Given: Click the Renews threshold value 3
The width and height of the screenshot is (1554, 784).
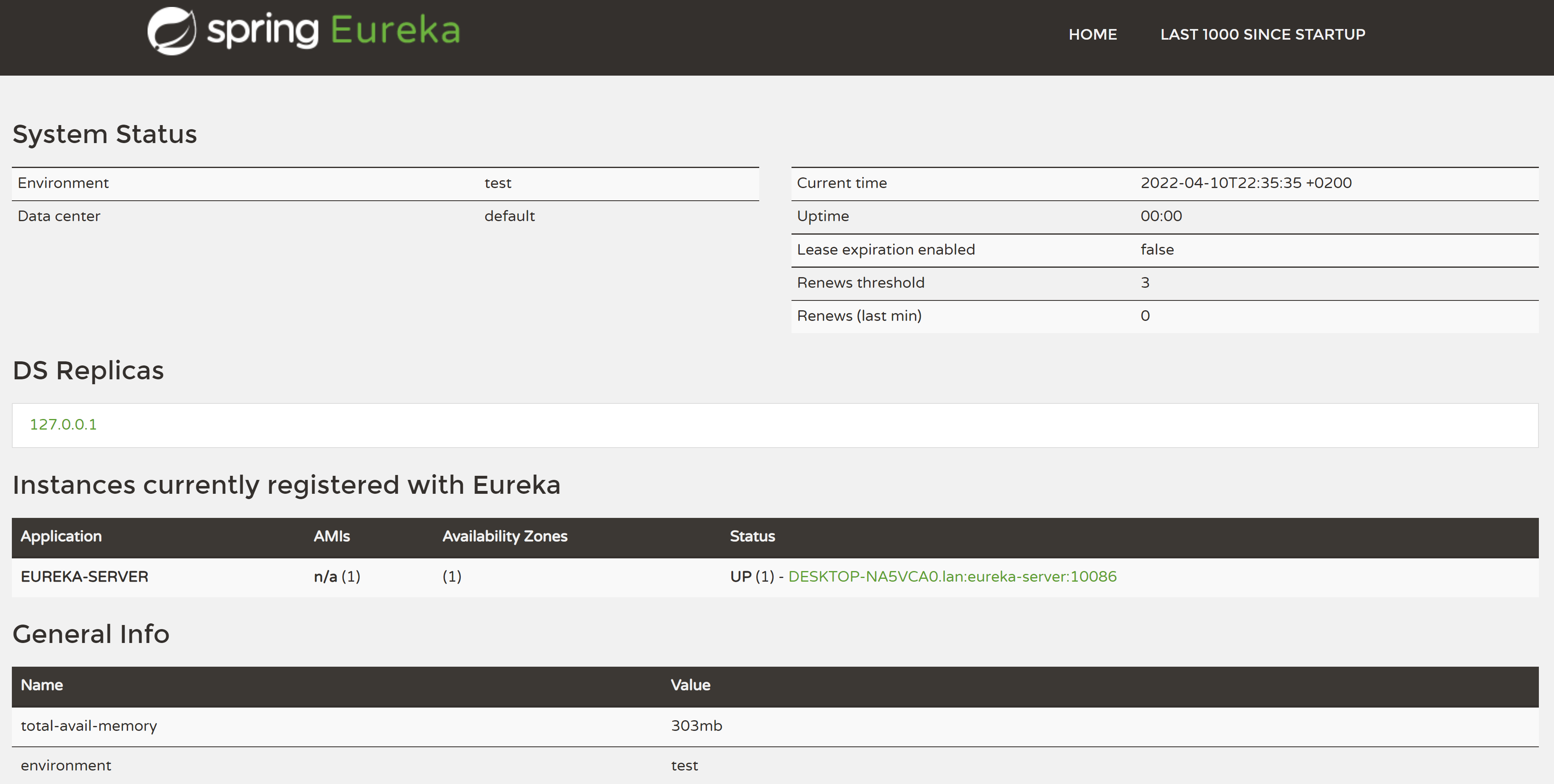Looking at the screenshot, I should [1145, 283].
